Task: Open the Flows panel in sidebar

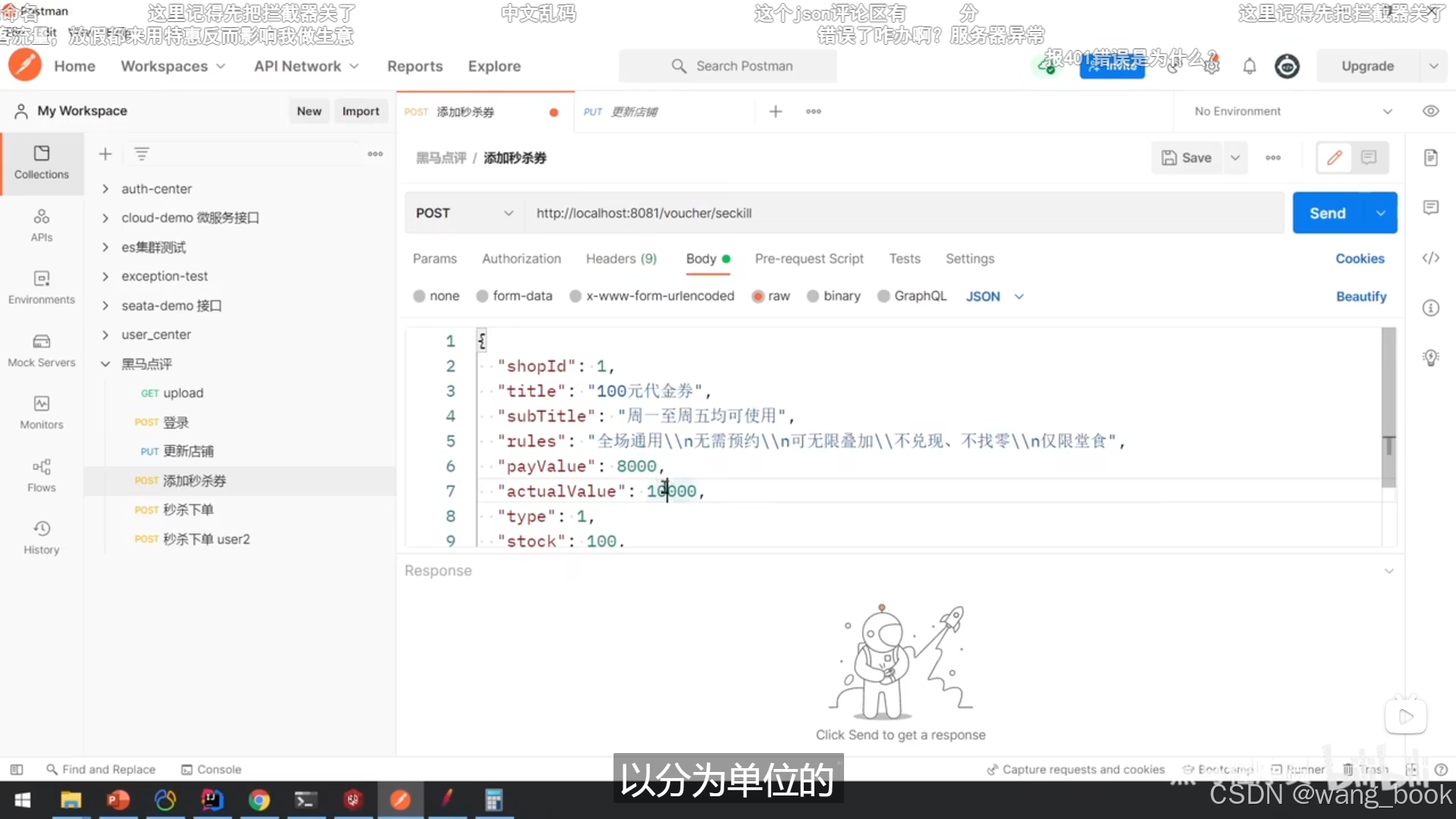Action: click(x=41, y=475)
